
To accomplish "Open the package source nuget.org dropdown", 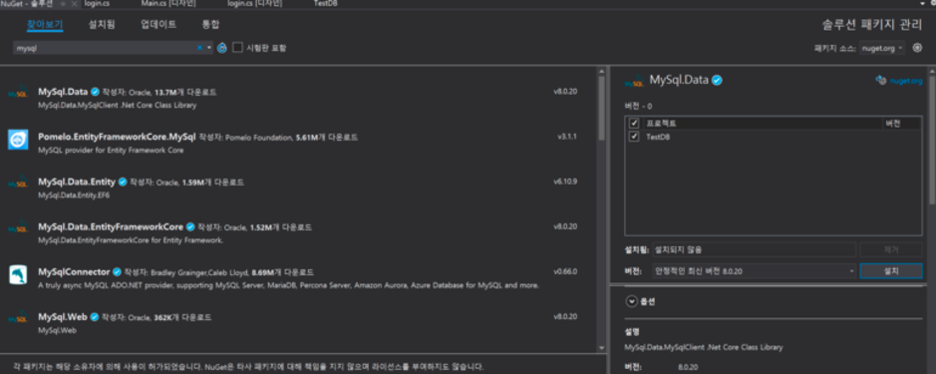I will [x=882, y=48].
